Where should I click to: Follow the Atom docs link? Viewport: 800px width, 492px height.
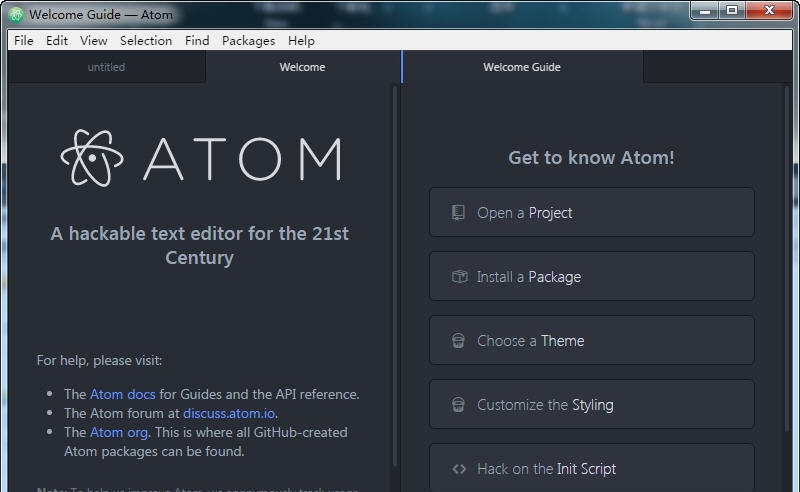122,394
